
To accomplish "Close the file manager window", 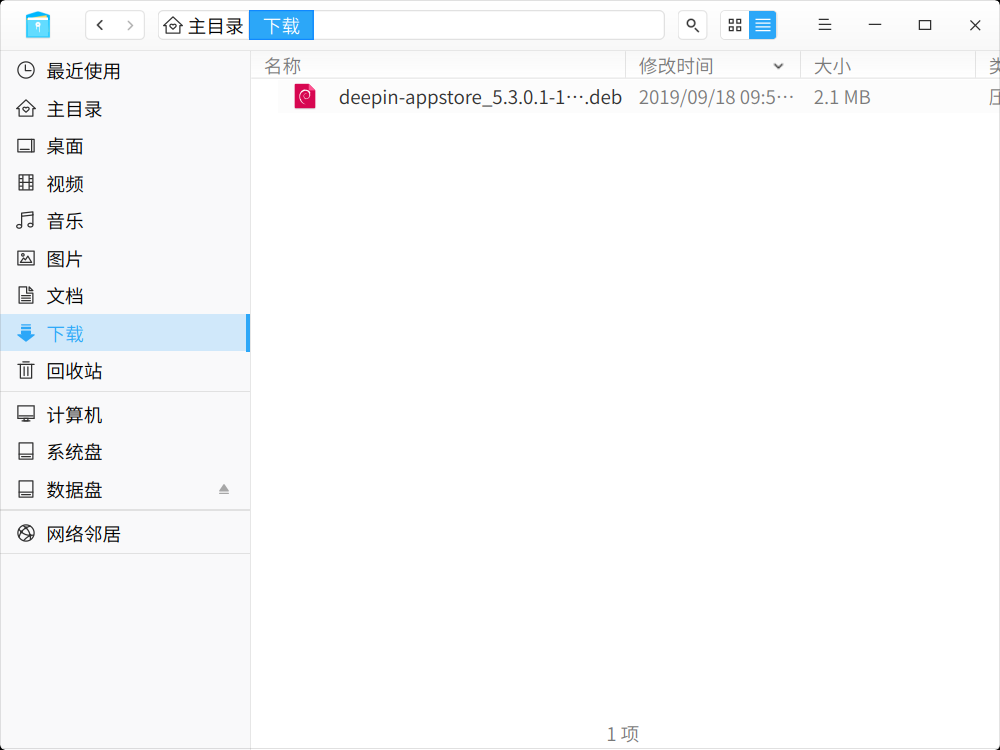I will 975,25.
